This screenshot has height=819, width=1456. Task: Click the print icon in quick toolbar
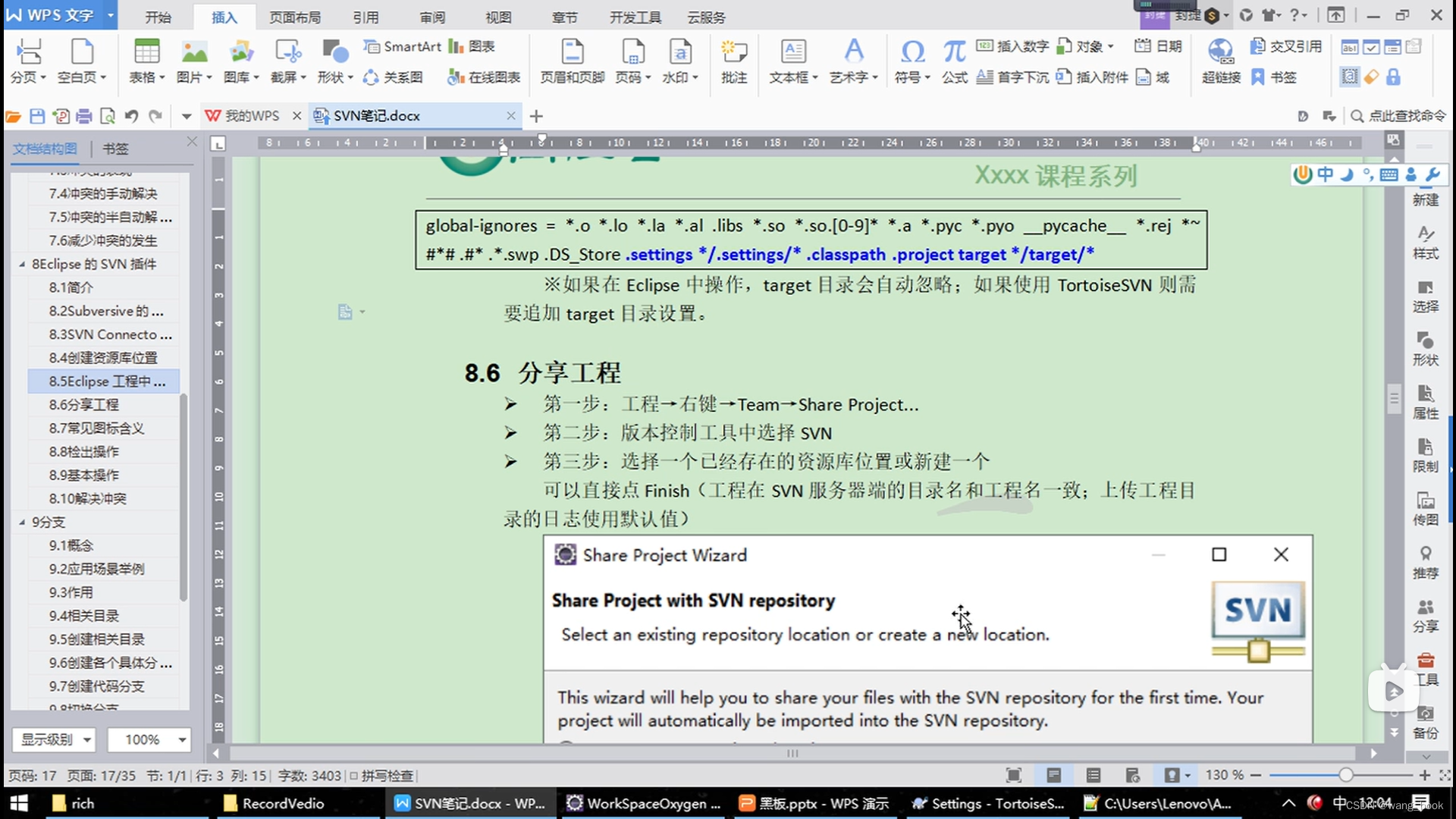click(84, 116)
